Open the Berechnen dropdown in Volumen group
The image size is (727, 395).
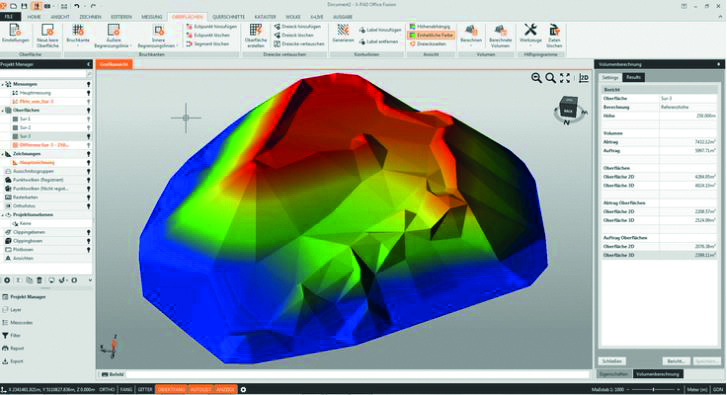(471, 35)
